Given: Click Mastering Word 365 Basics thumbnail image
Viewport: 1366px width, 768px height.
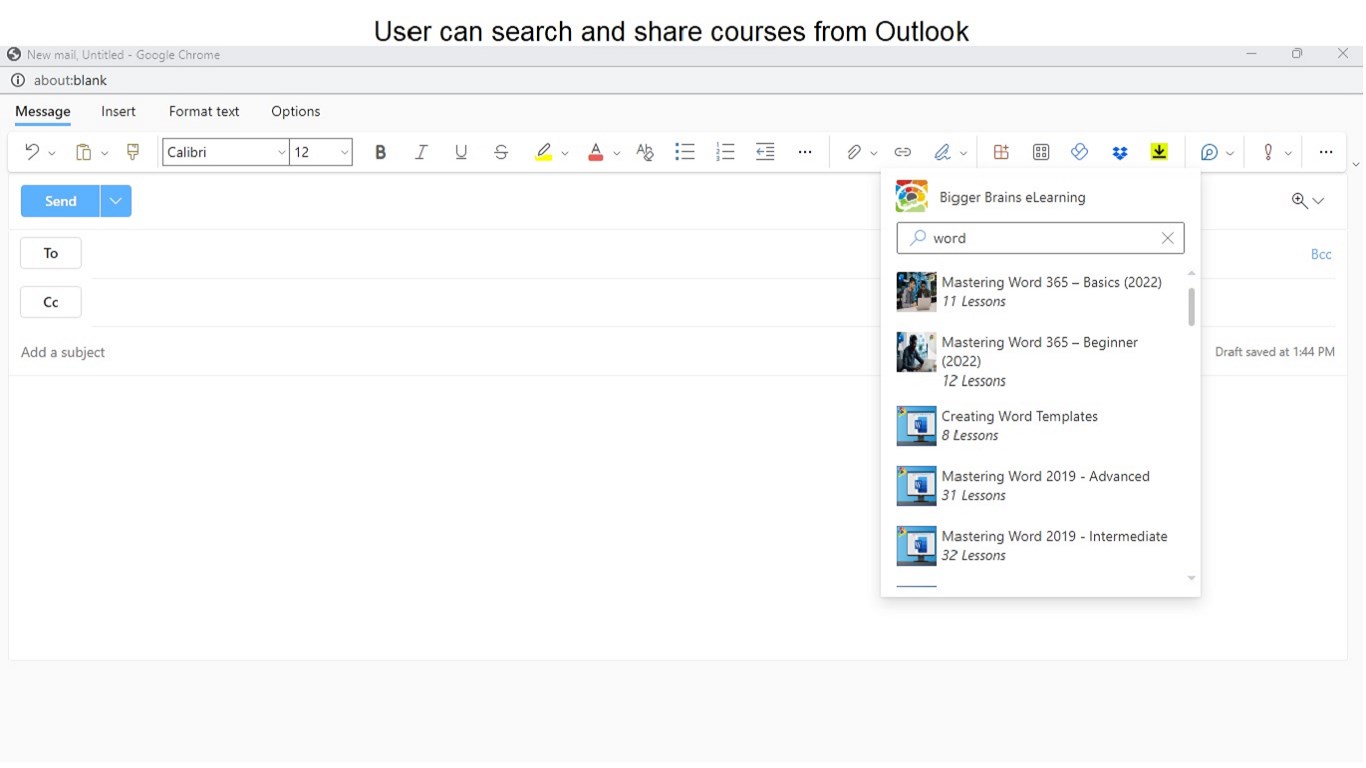Looking at the screenshot, I should coord(916,292).
